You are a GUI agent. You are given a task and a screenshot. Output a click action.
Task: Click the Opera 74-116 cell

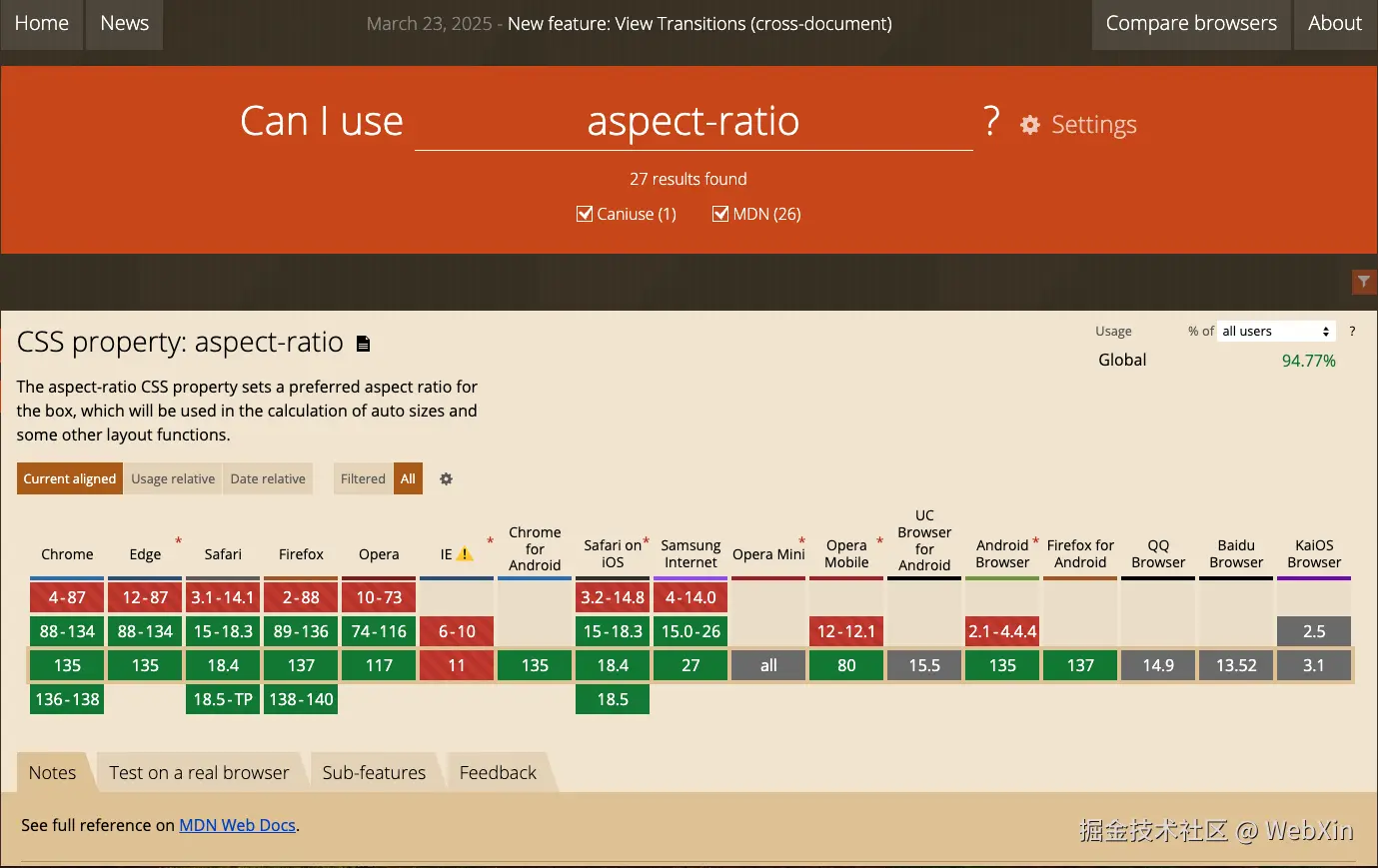tap(379, 631)
